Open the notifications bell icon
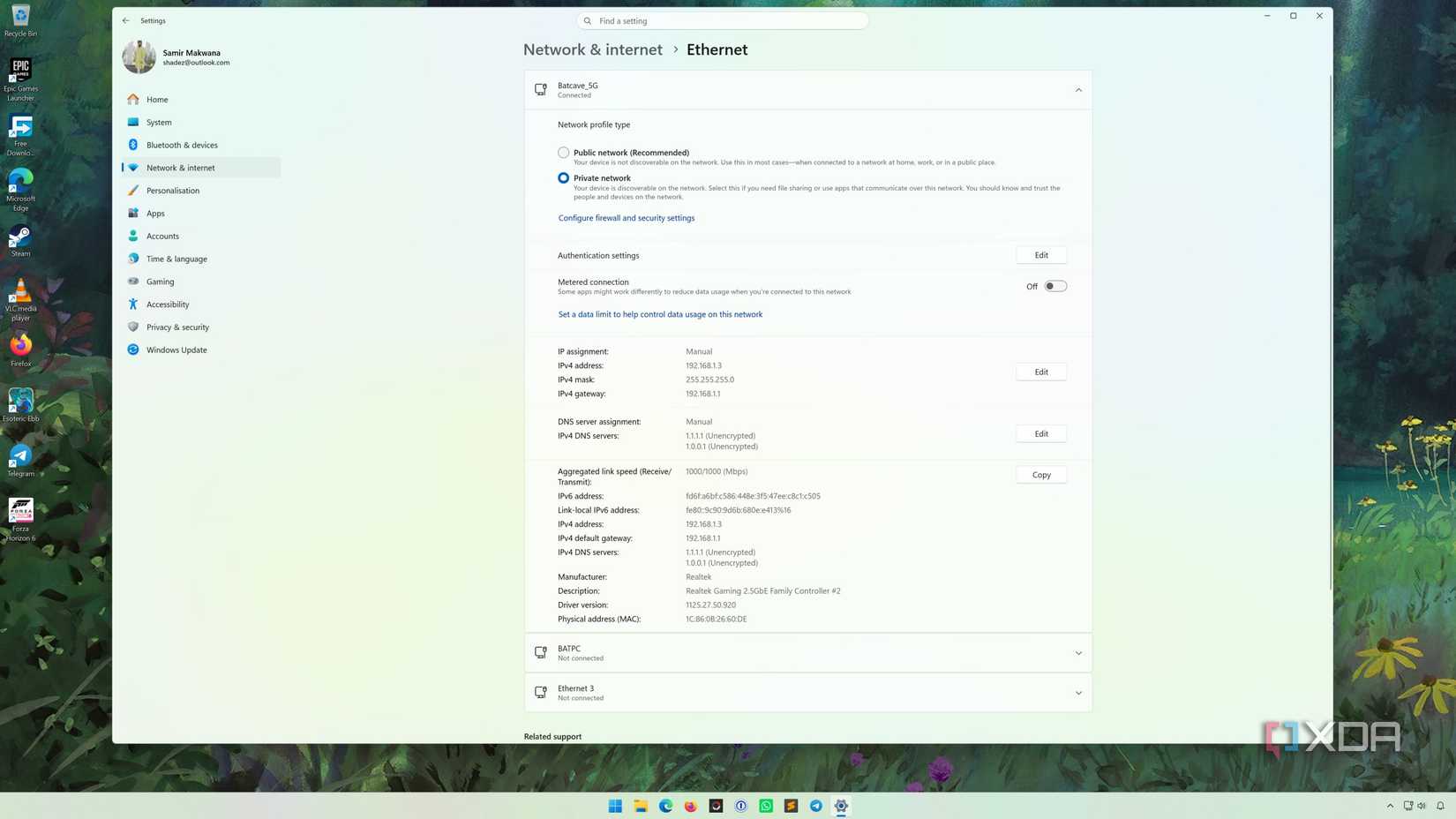The width and height of the screenshot is (1456, 819). click(1440, 806)
